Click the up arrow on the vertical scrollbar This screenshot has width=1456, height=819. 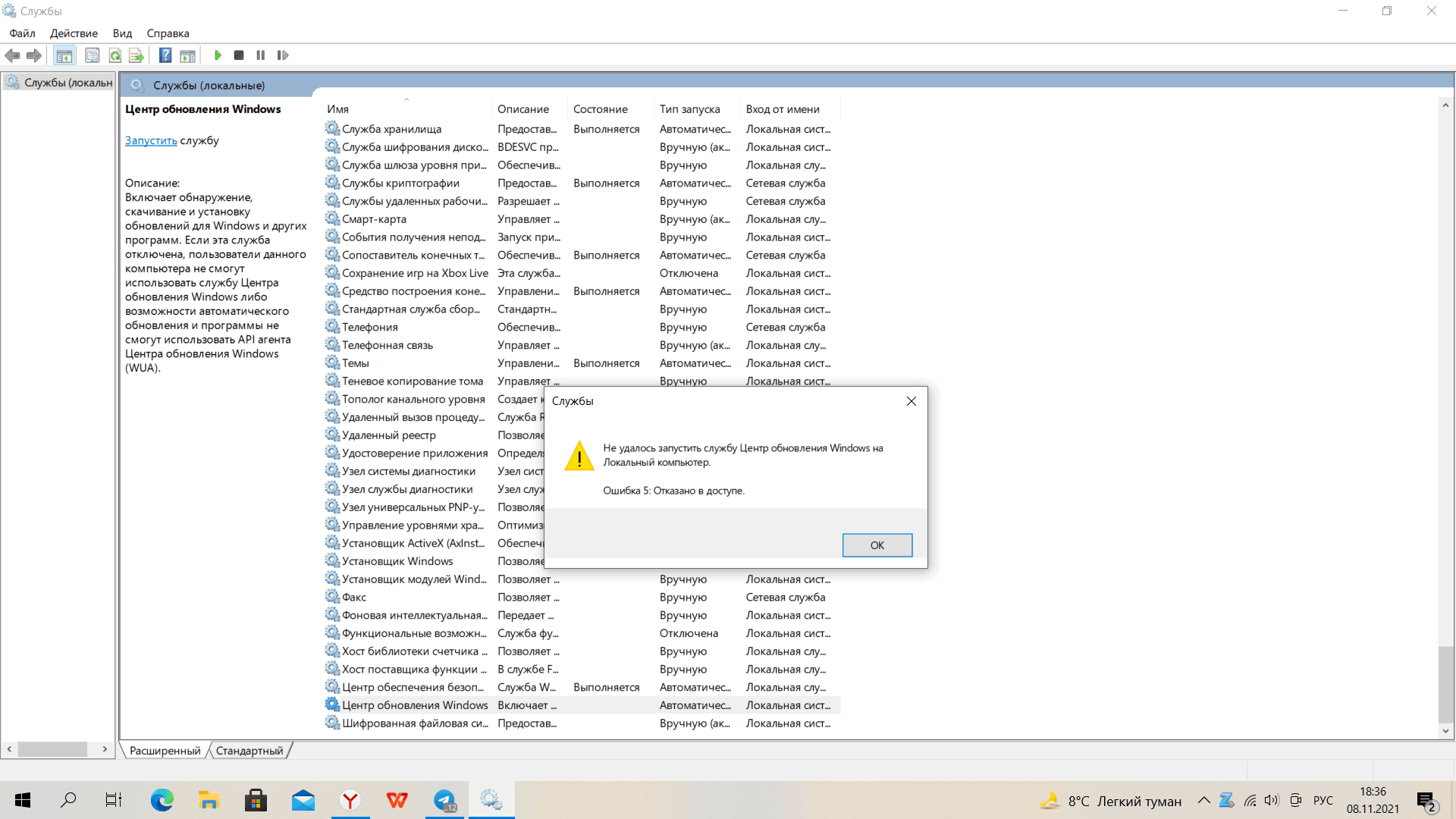point(1445,105)
